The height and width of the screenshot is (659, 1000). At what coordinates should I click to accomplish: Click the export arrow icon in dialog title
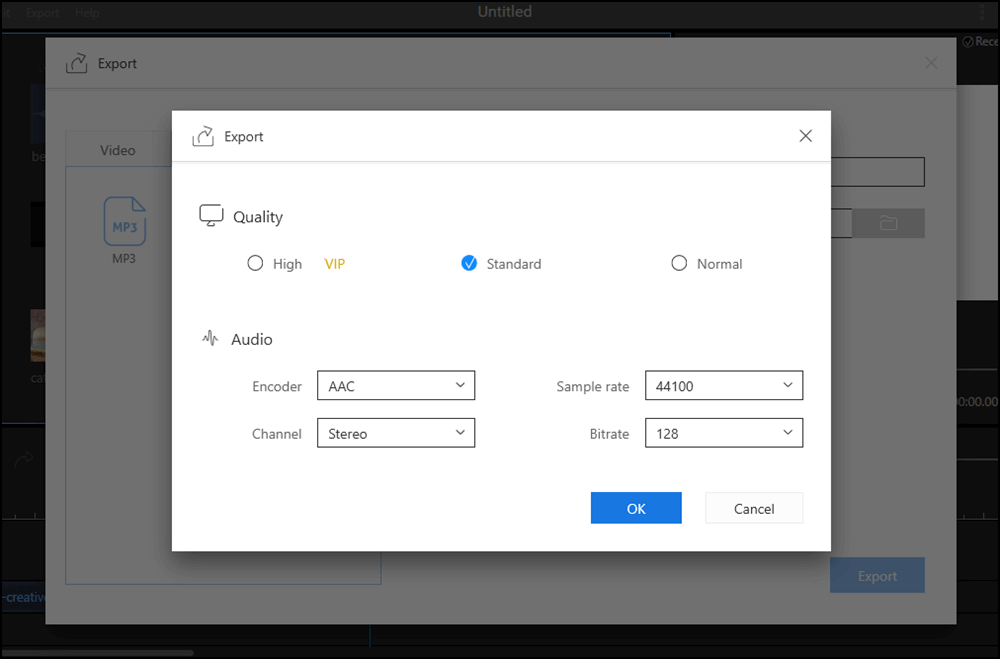203,136
